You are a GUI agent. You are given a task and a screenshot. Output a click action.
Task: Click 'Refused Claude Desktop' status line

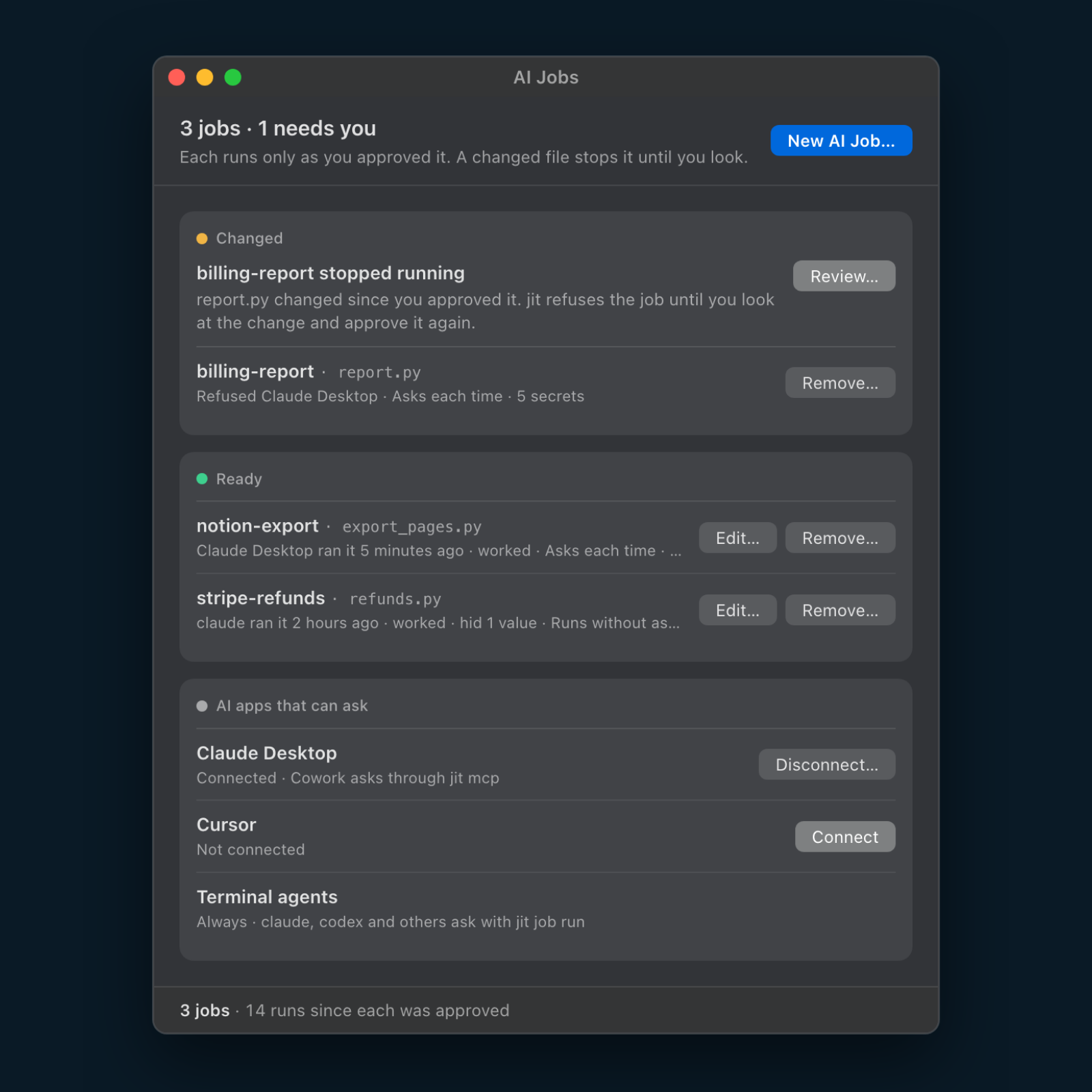pyautogui.click(x=390, y=397)
